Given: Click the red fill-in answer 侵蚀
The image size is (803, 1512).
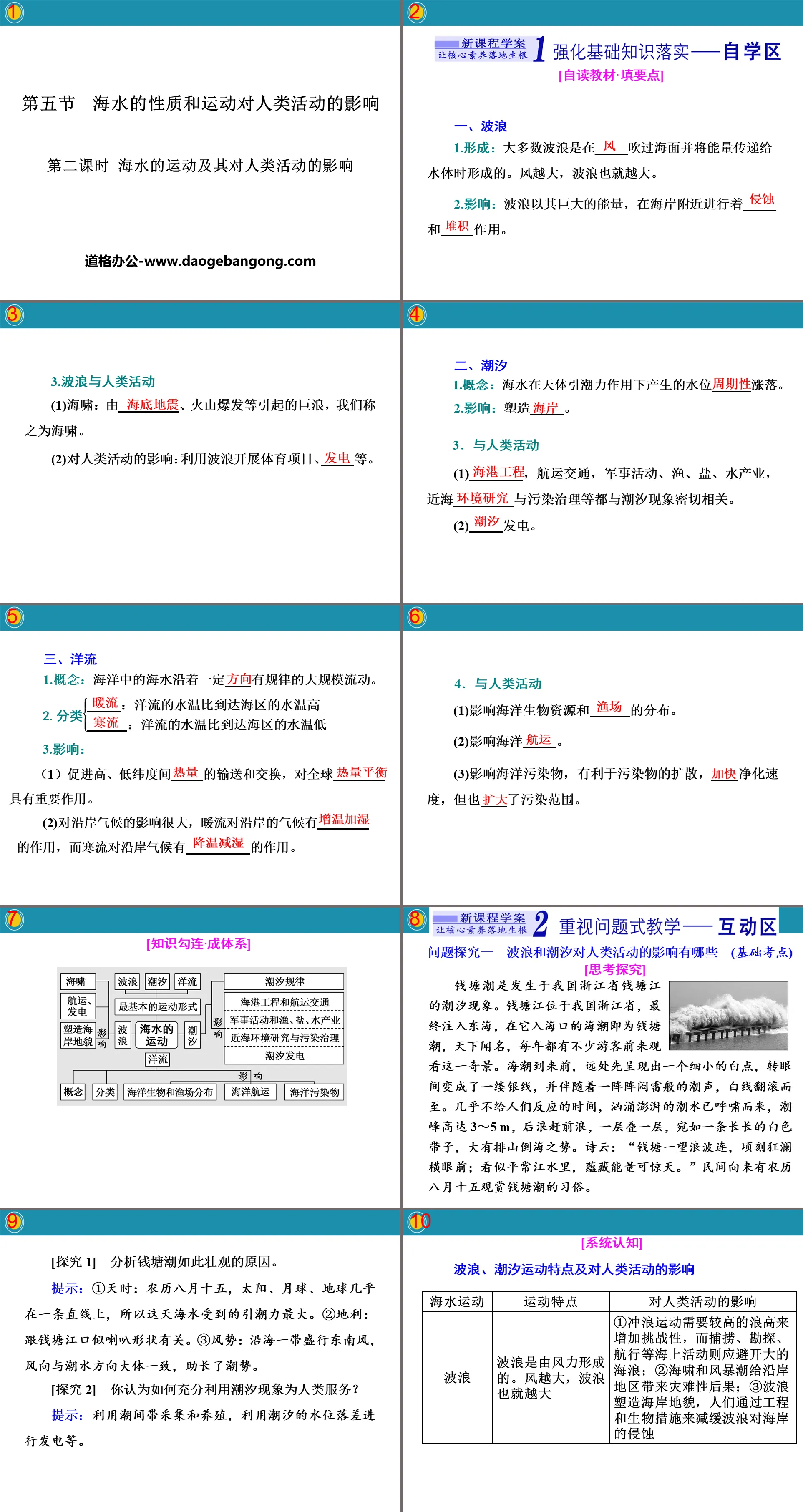Looking at the screenshot, I should pyautogui.click(x=761, y=199).
